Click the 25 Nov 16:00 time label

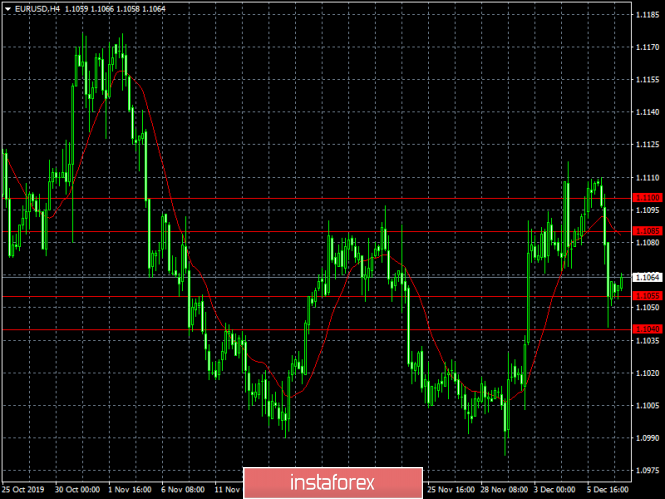pos(451,490)
